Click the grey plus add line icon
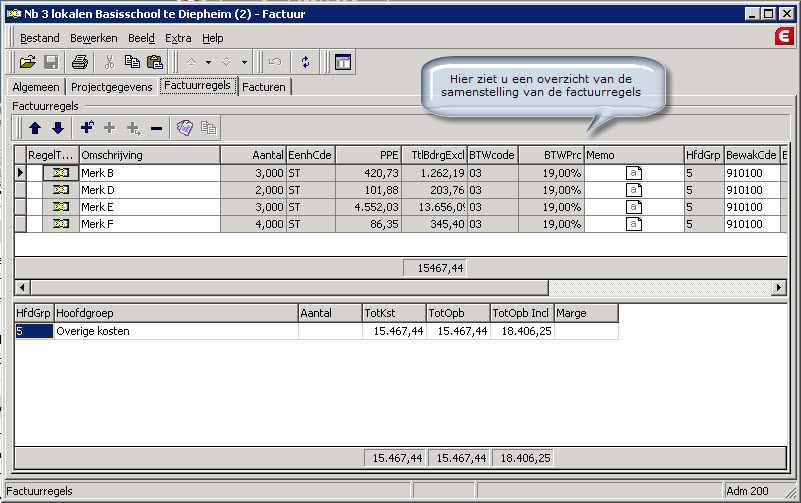 109,128
